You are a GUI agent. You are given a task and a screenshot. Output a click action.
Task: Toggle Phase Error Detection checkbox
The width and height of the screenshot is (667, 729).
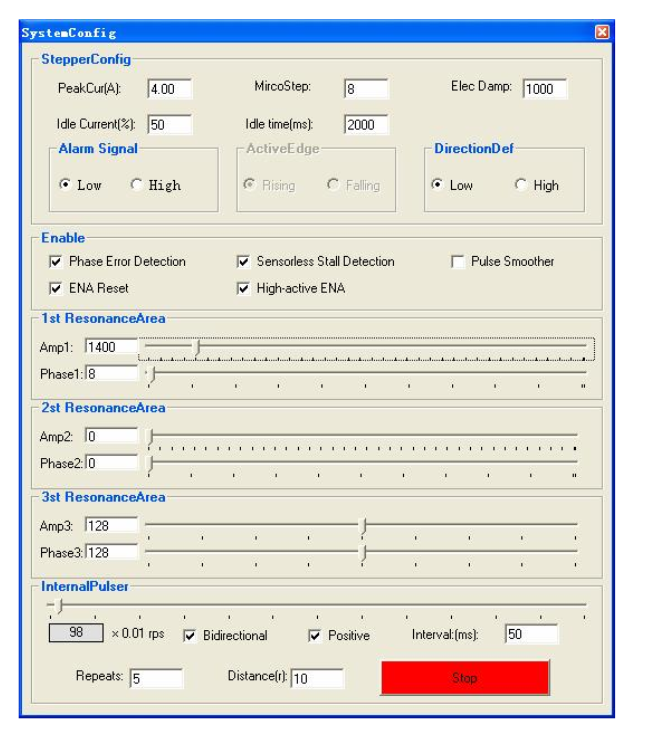point(56,262)
